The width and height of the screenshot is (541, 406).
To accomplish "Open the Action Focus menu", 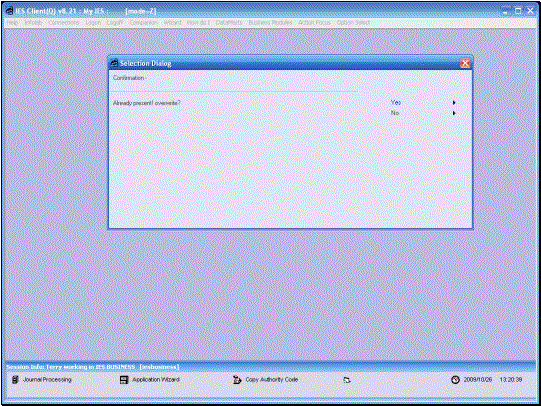I will pyautogui.click(x=314, y=22).
